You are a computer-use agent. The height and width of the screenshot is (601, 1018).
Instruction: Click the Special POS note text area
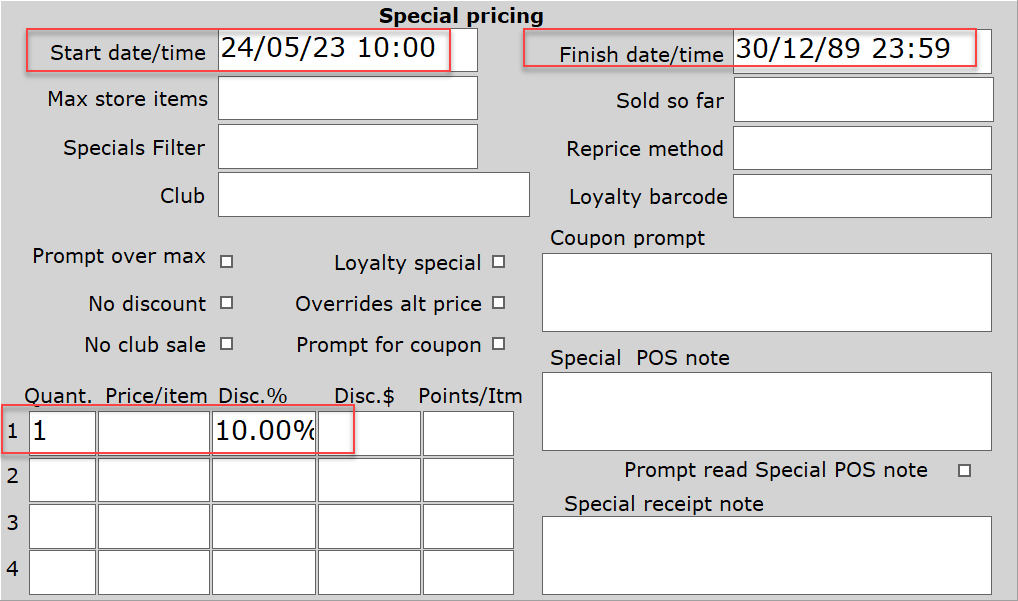(x=766, y=411)
